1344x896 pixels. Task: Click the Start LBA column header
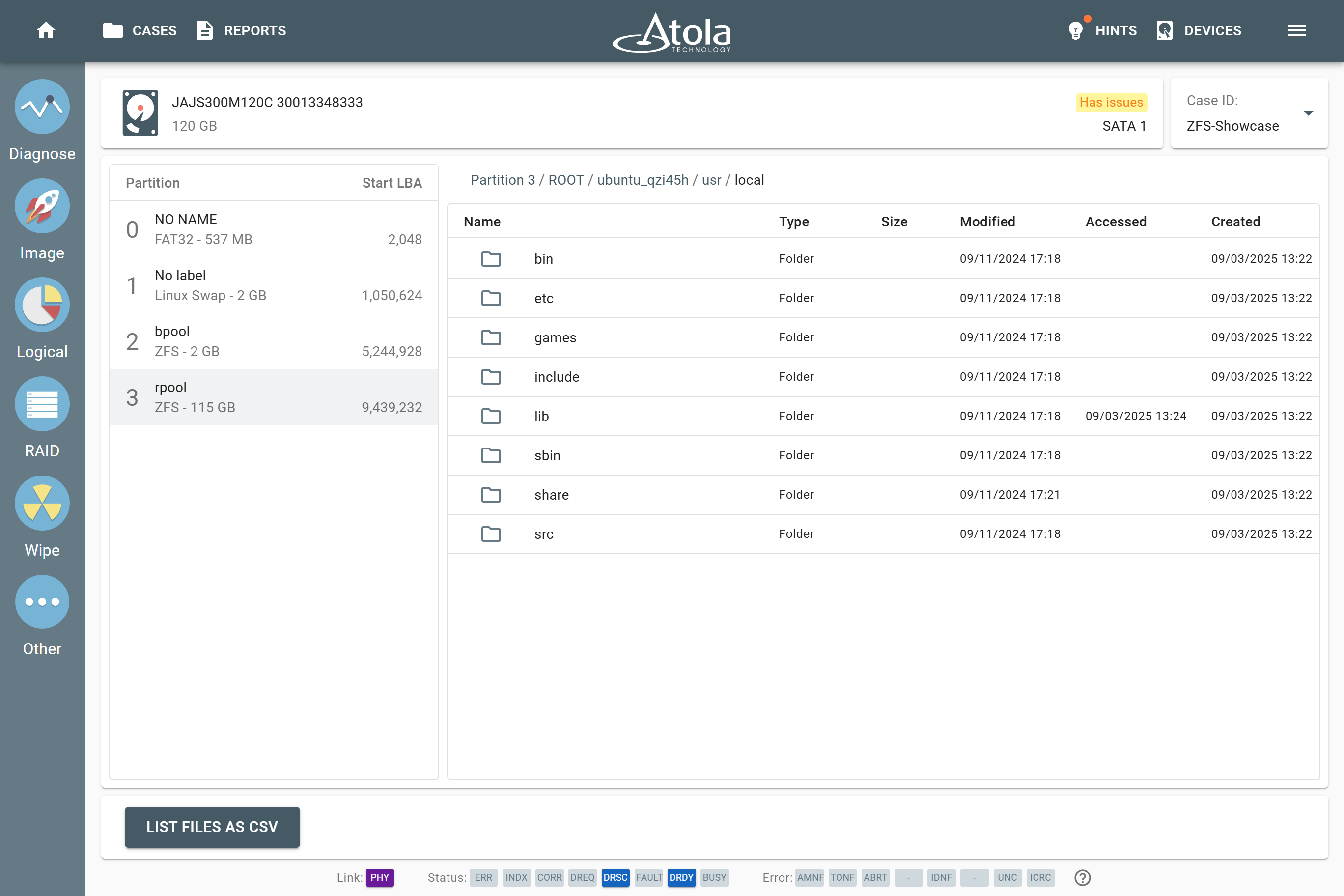(392, 183)
